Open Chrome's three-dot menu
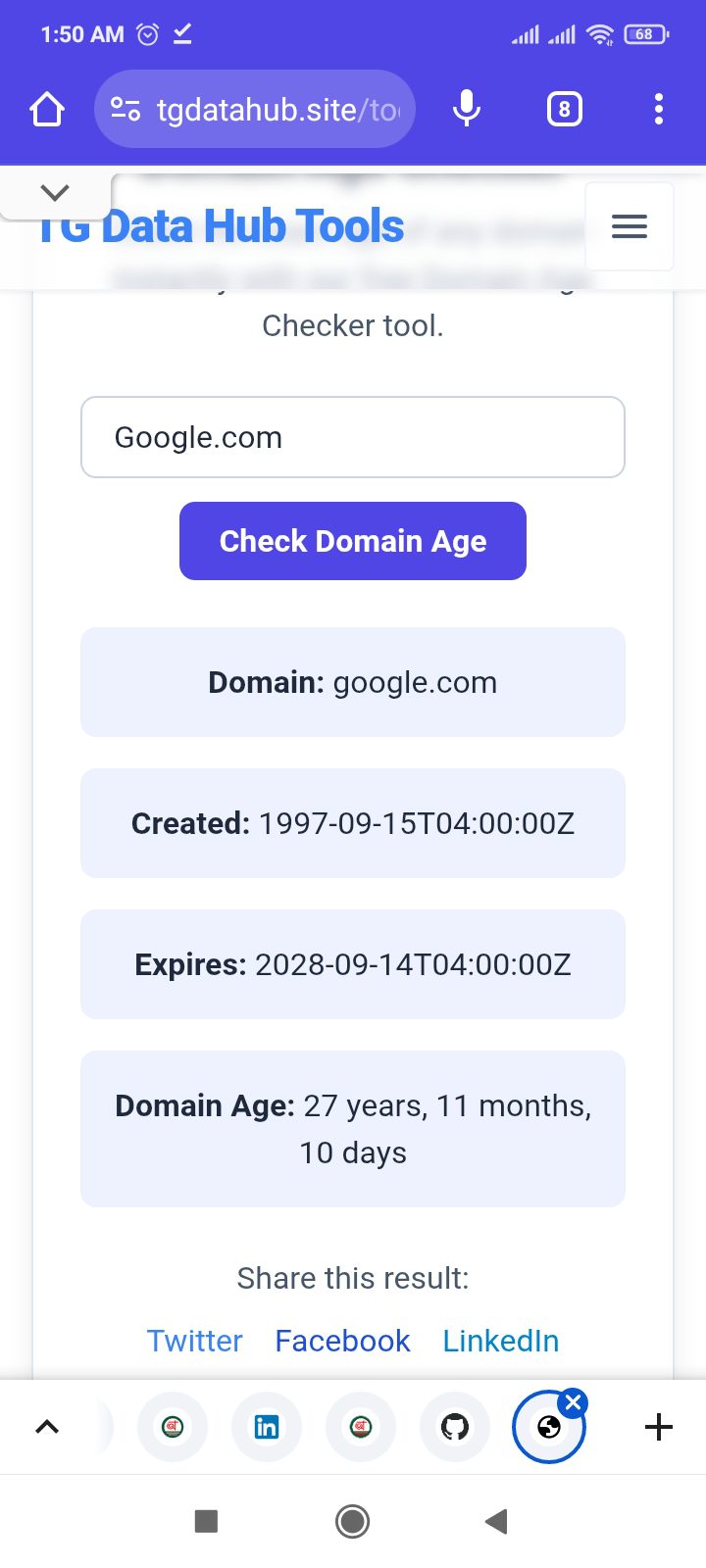 coord(658,109)
